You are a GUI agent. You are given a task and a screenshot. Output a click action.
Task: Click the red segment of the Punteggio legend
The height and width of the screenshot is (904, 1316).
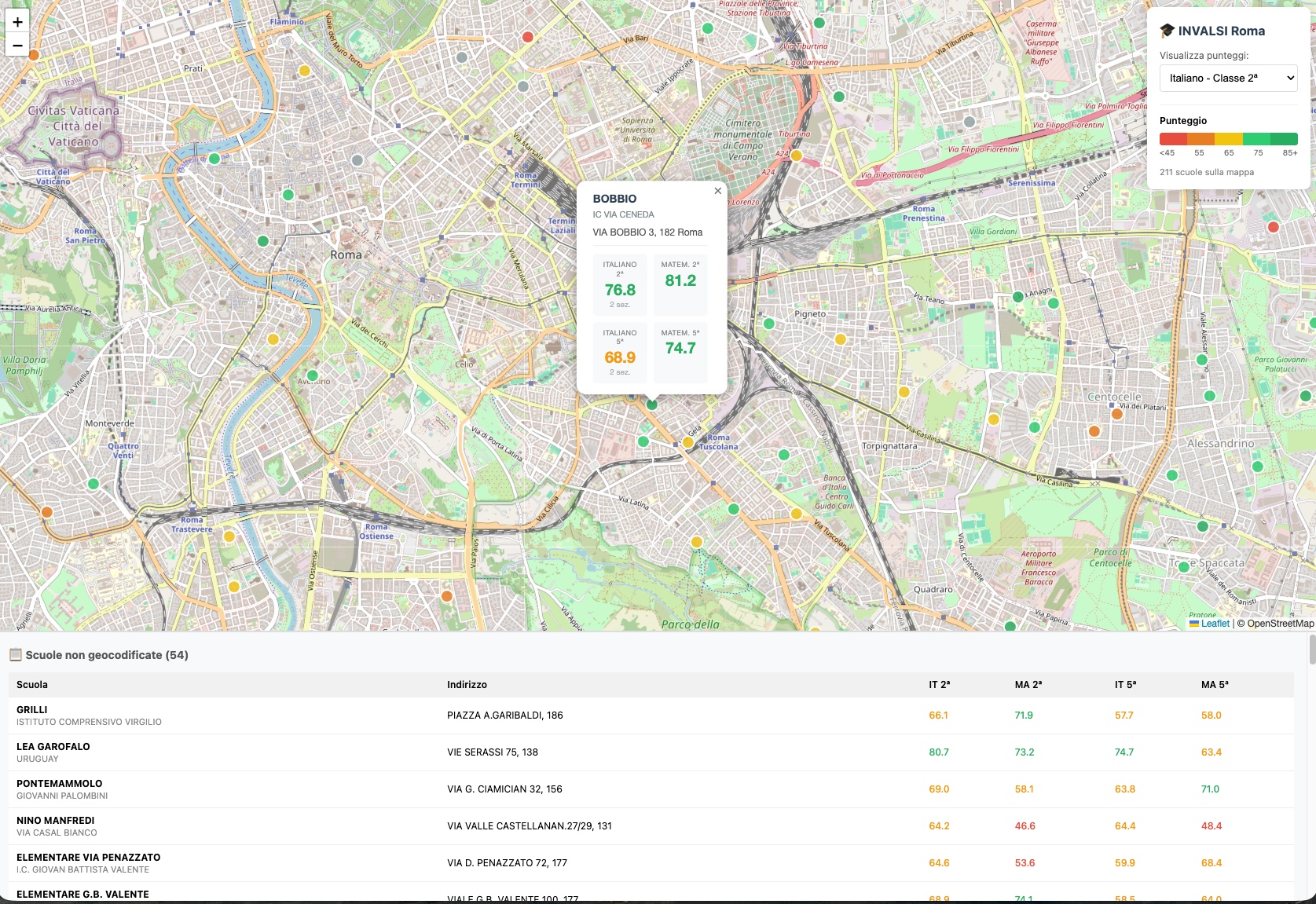coord(1173,139)
